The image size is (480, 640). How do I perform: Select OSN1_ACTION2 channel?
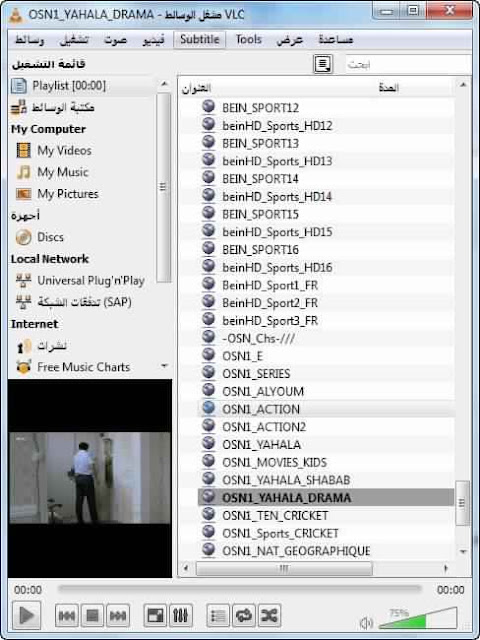264,427
